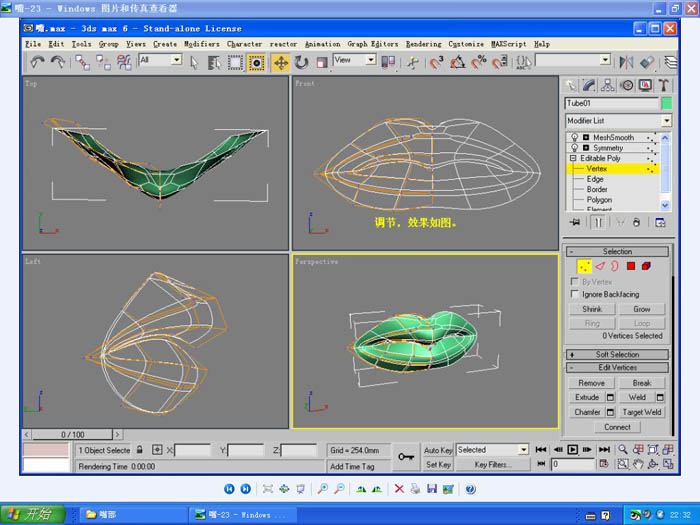Expand the Soft Selection rollout
Image resolution: width=700 pixels, height=525 pixels.
tap(617, 354)
